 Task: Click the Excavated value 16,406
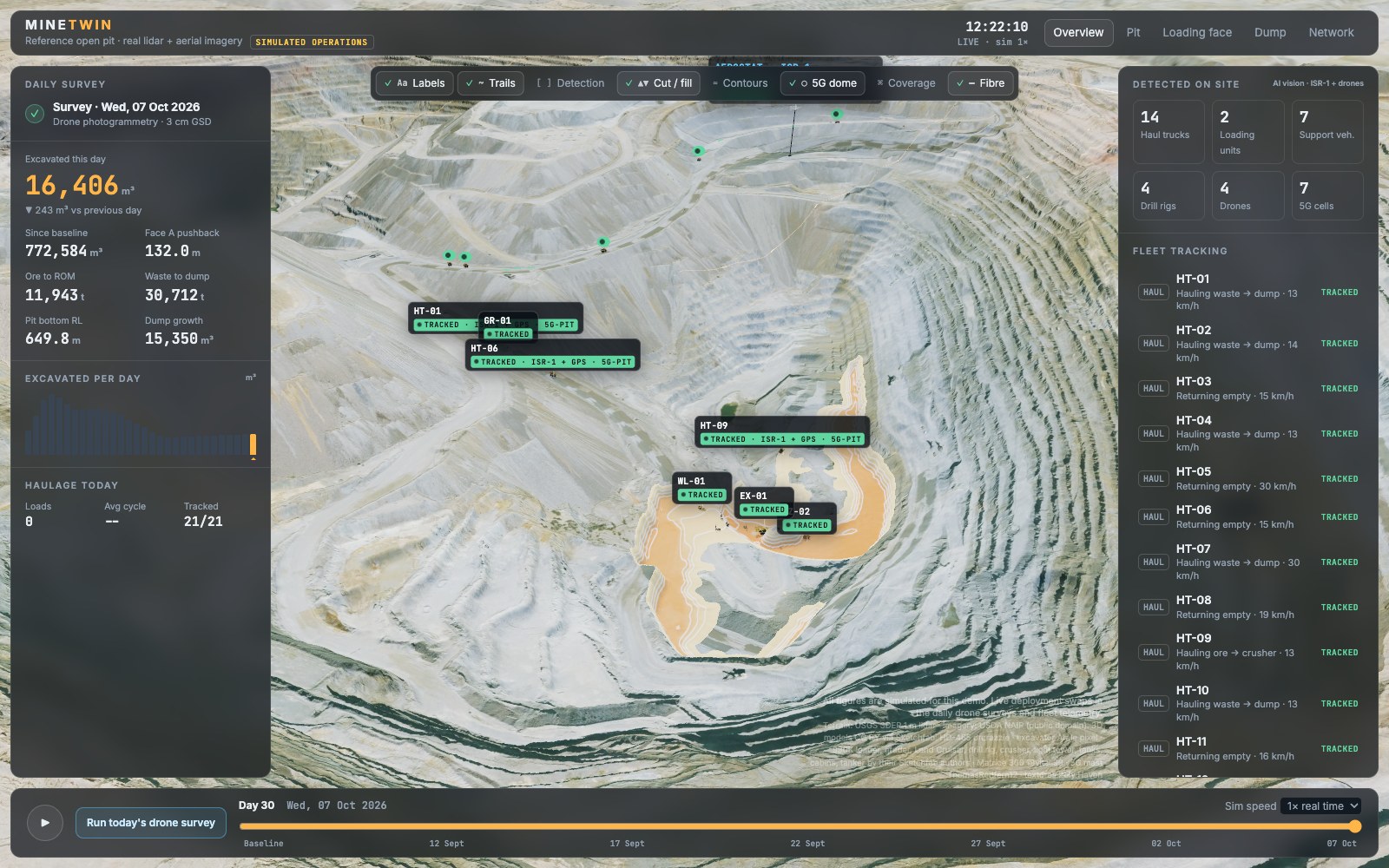click(72, 186)
